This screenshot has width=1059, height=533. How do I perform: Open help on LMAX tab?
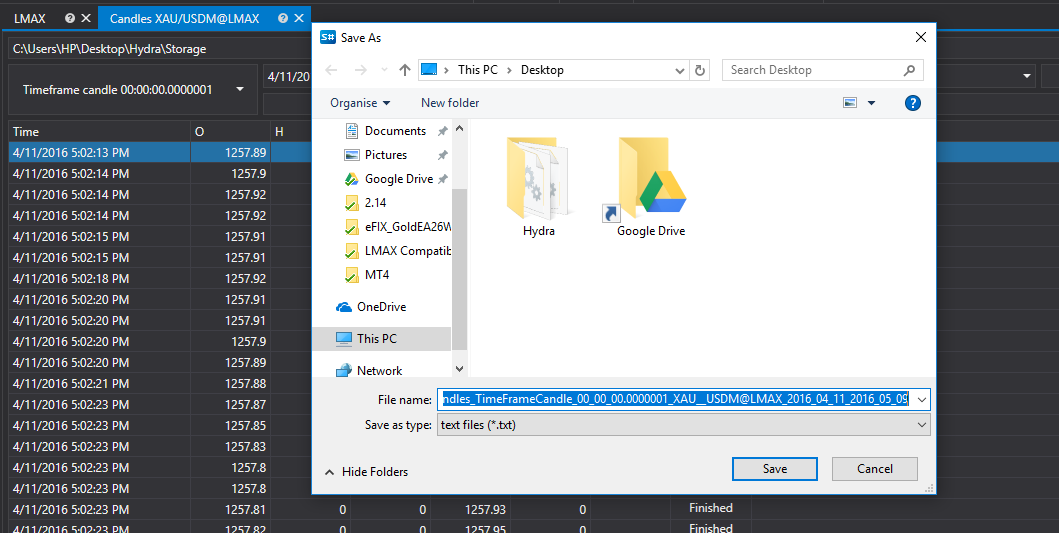tap(70, 18)
